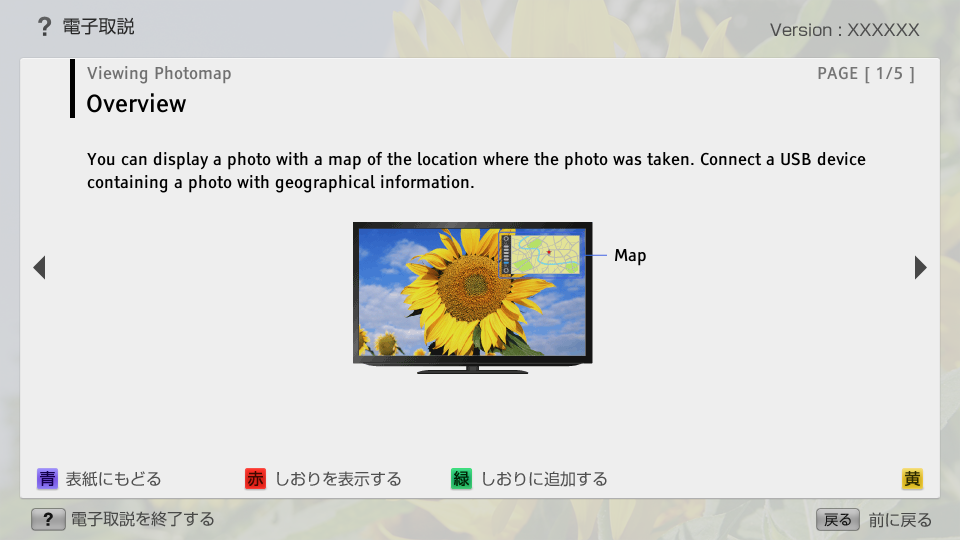Click the PAGE [ 1/5 ] indicator
The height and width of the screenshot is (540, 960).
[x=865, y=73]
